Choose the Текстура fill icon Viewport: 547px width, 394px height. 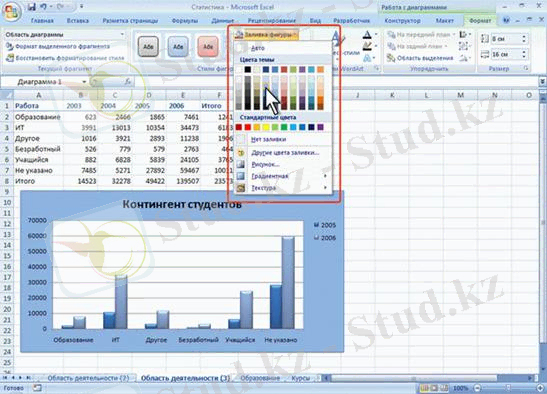coord(241,188)
